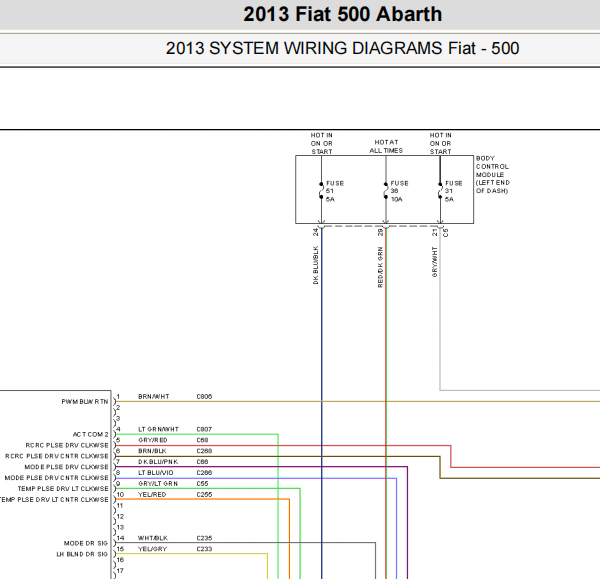Click the 'FUSE 51 5A' label
600x579 pixels.
[335, 191]
